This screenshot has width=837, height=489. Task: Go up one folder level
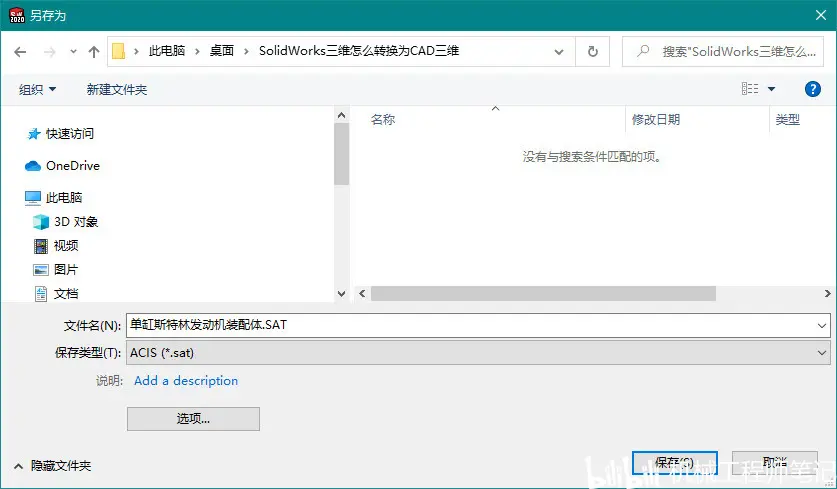(x=94, y=52)
